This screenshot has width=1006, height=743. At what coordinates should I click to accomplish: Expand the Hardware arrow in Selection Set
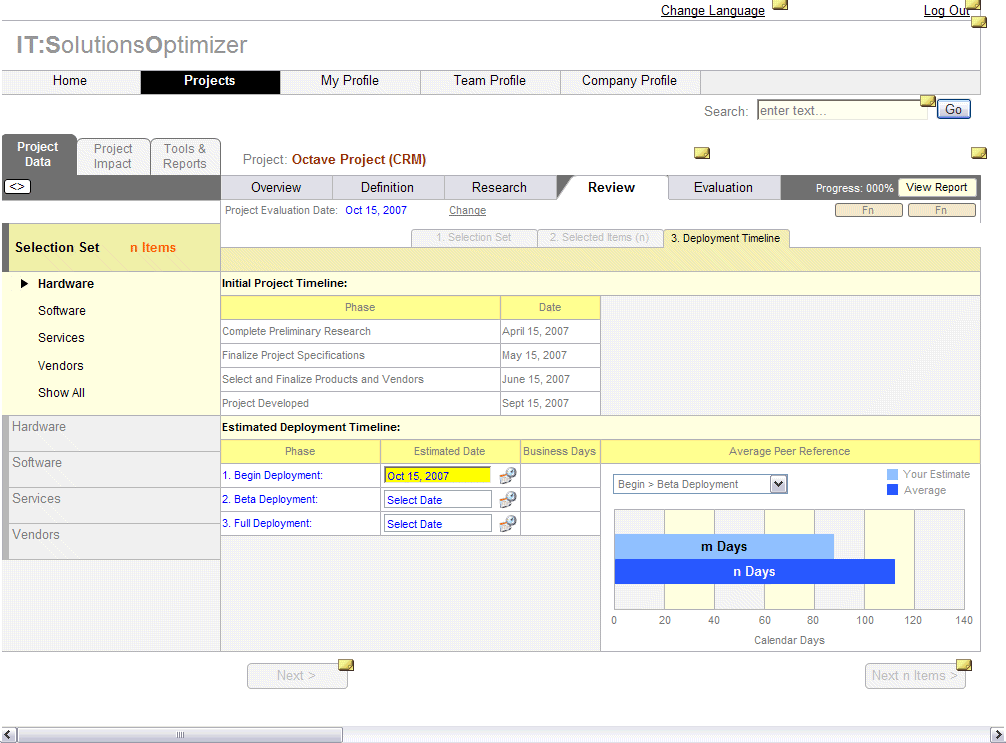click(x=24, y=284)
